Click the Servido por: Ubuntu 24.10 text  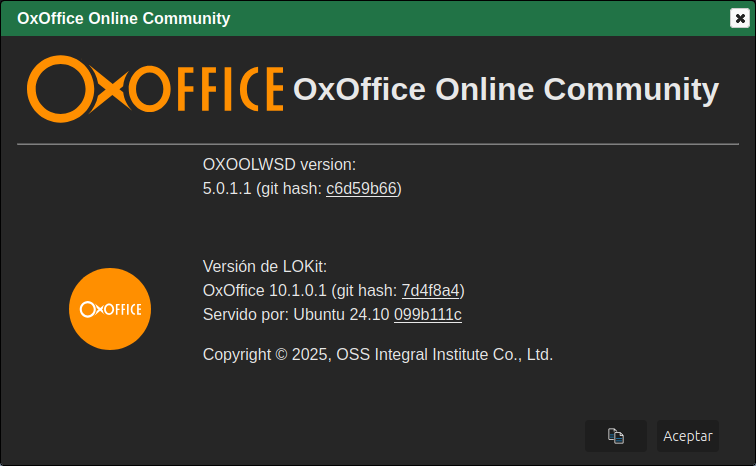[x=296, y=314]
